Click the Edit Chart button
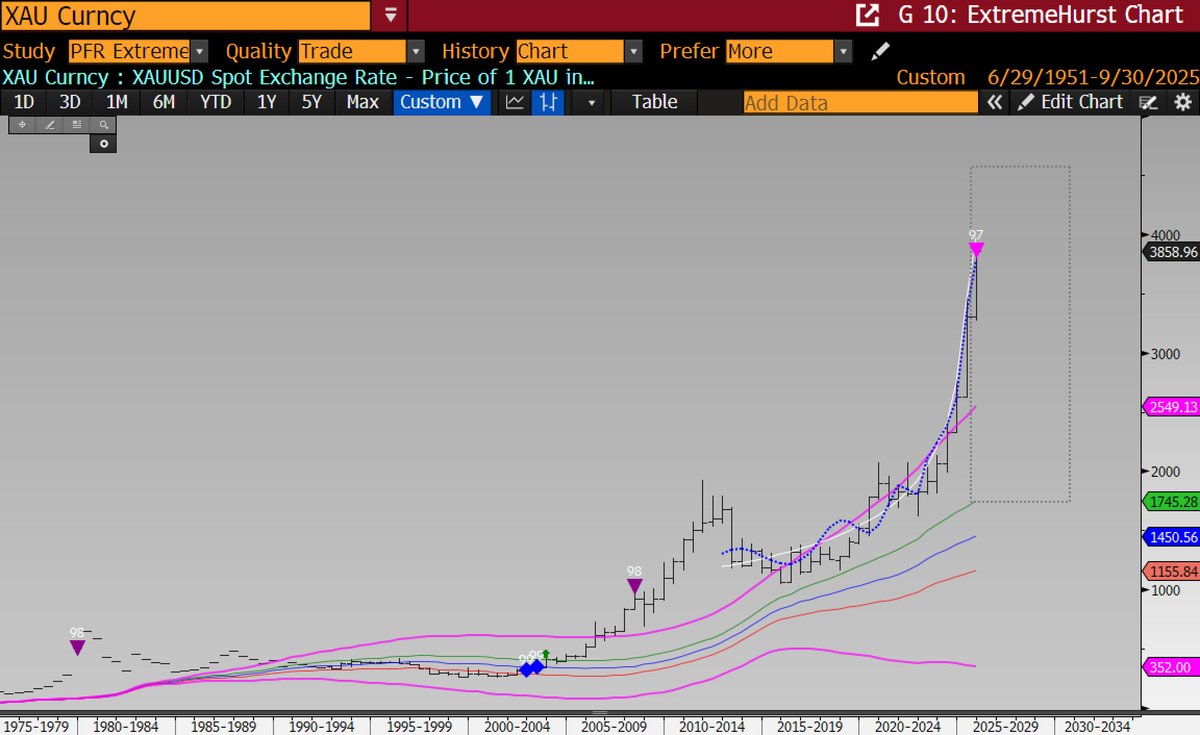This screenshot has height=735, width=1200. click(1071, 102)
